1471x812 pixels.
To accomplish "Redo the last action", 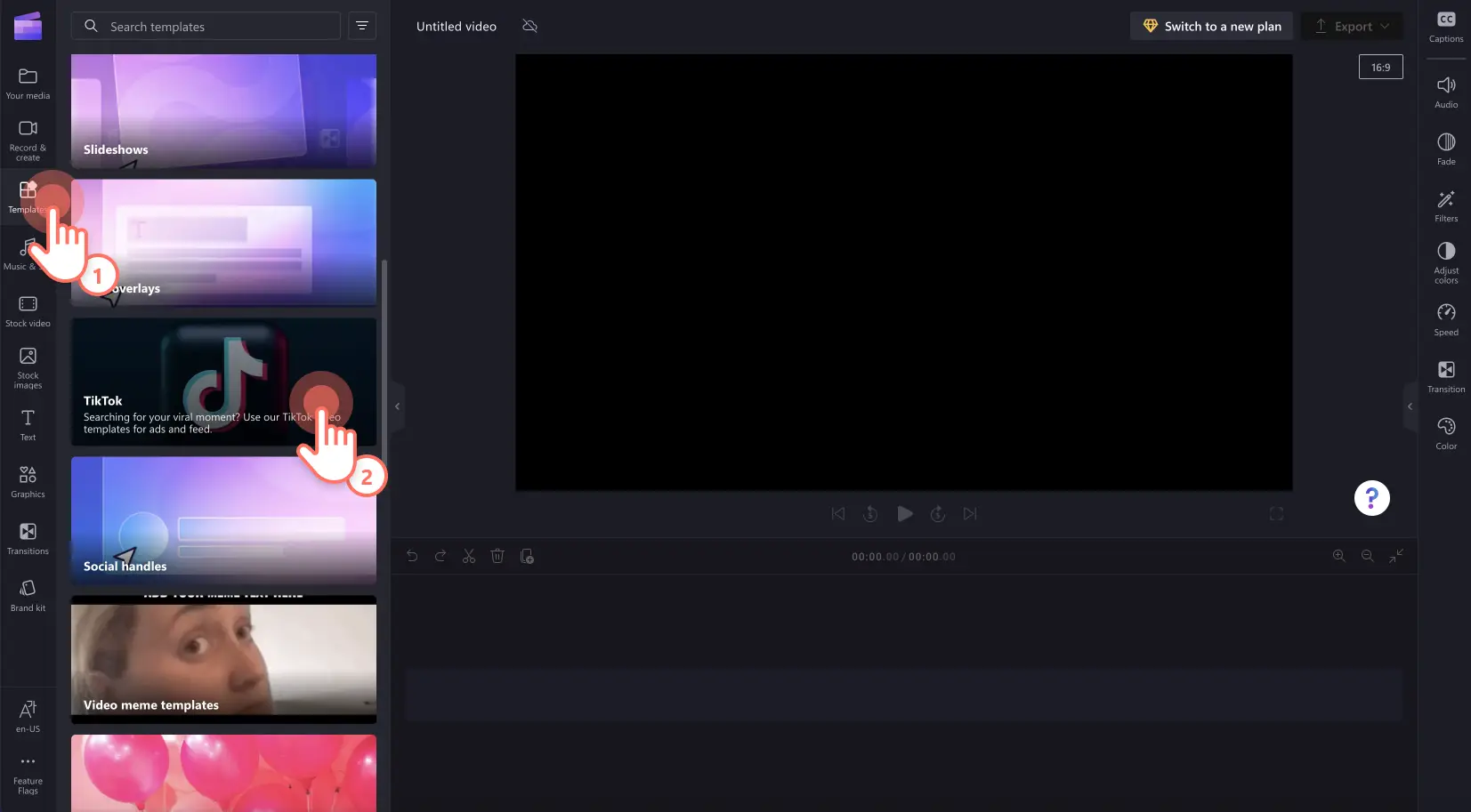I will pos(440,556).
